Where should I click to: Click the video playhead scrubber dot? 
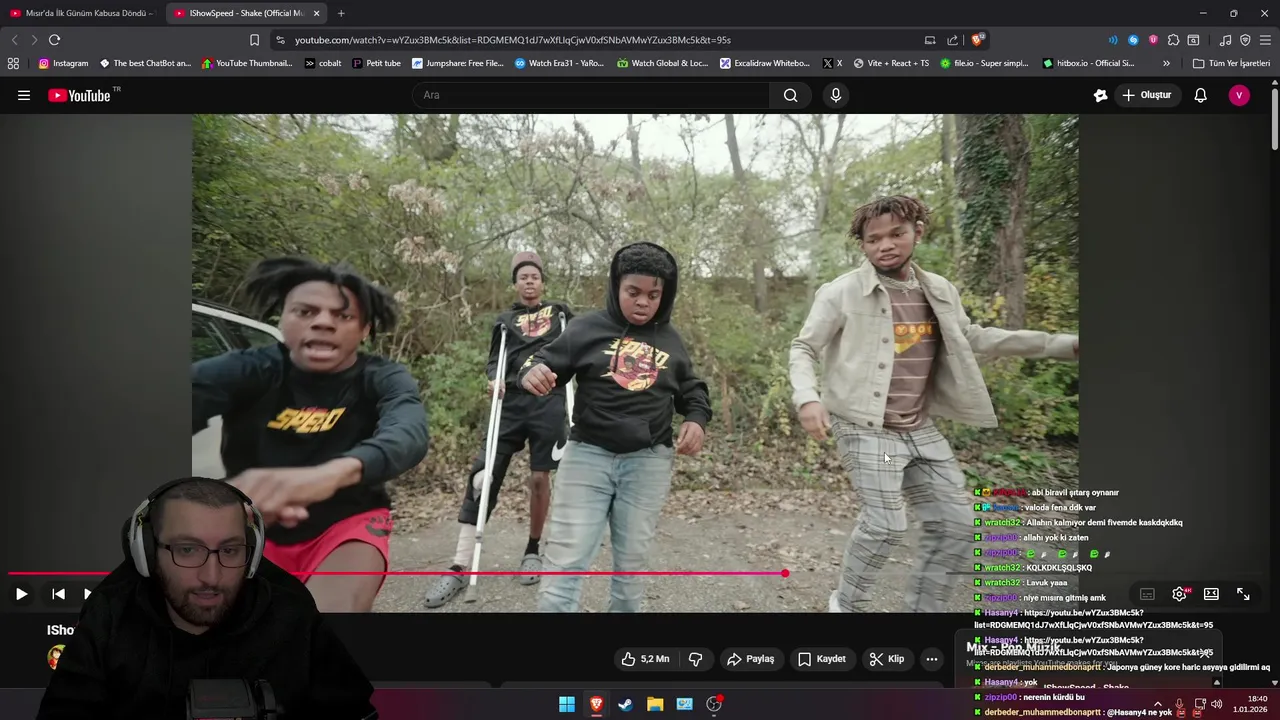pos(785,574)
